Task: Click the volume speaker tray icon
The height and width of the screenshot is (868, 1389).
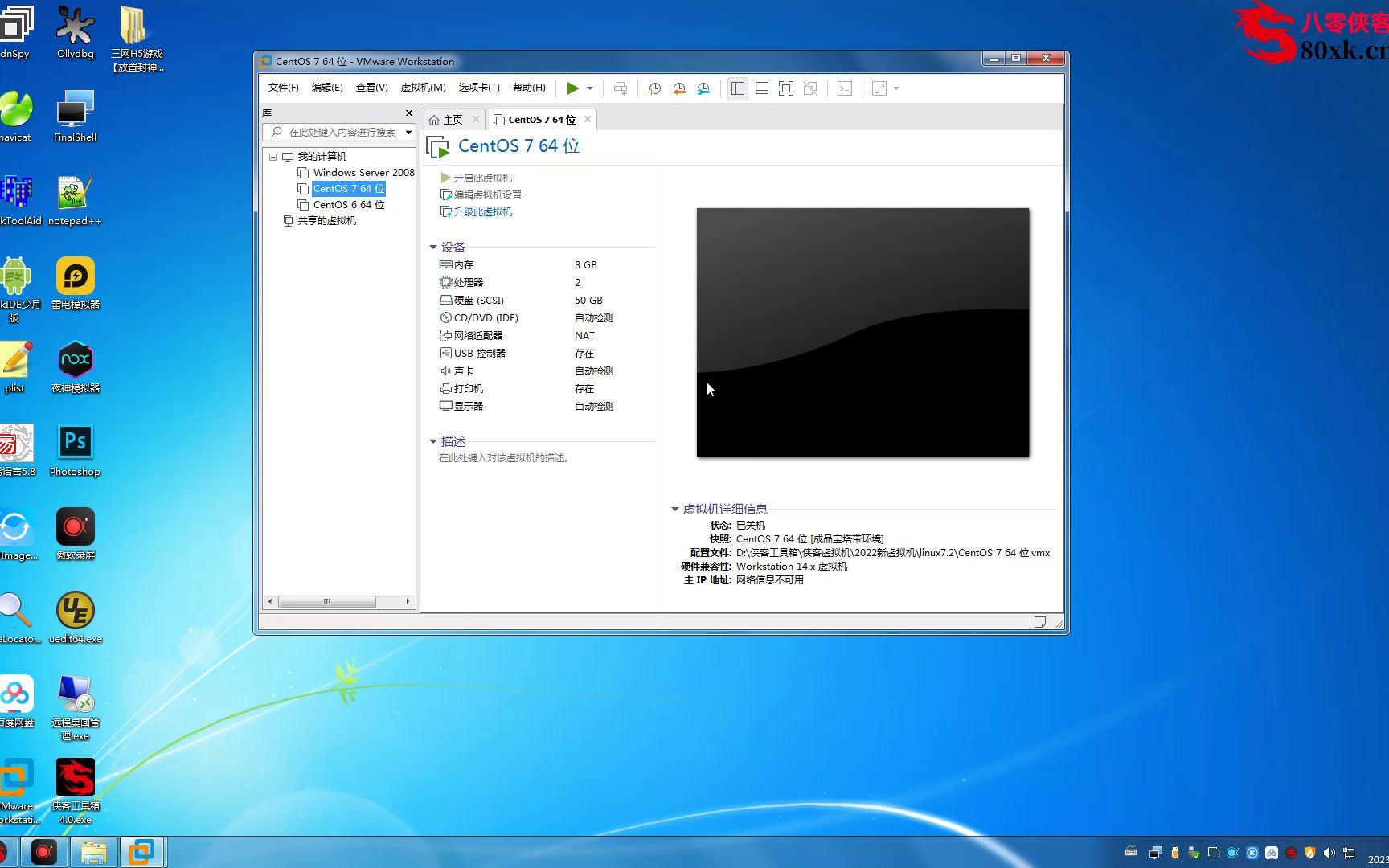Action: pos(1329,853)
